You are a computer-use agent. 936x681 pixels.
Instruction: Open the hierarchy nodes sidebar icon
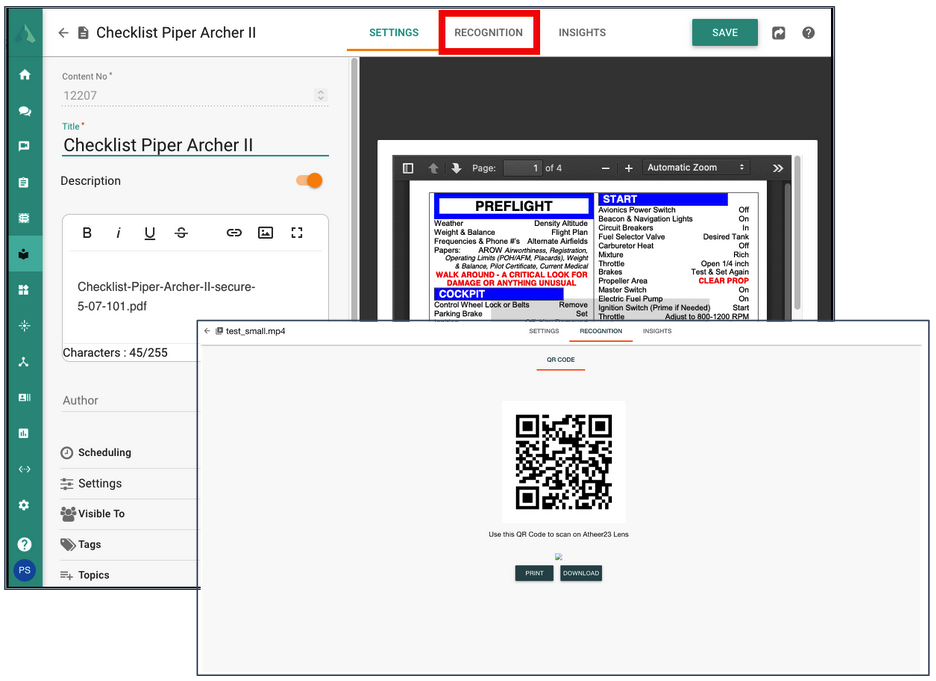pos(24,362)
